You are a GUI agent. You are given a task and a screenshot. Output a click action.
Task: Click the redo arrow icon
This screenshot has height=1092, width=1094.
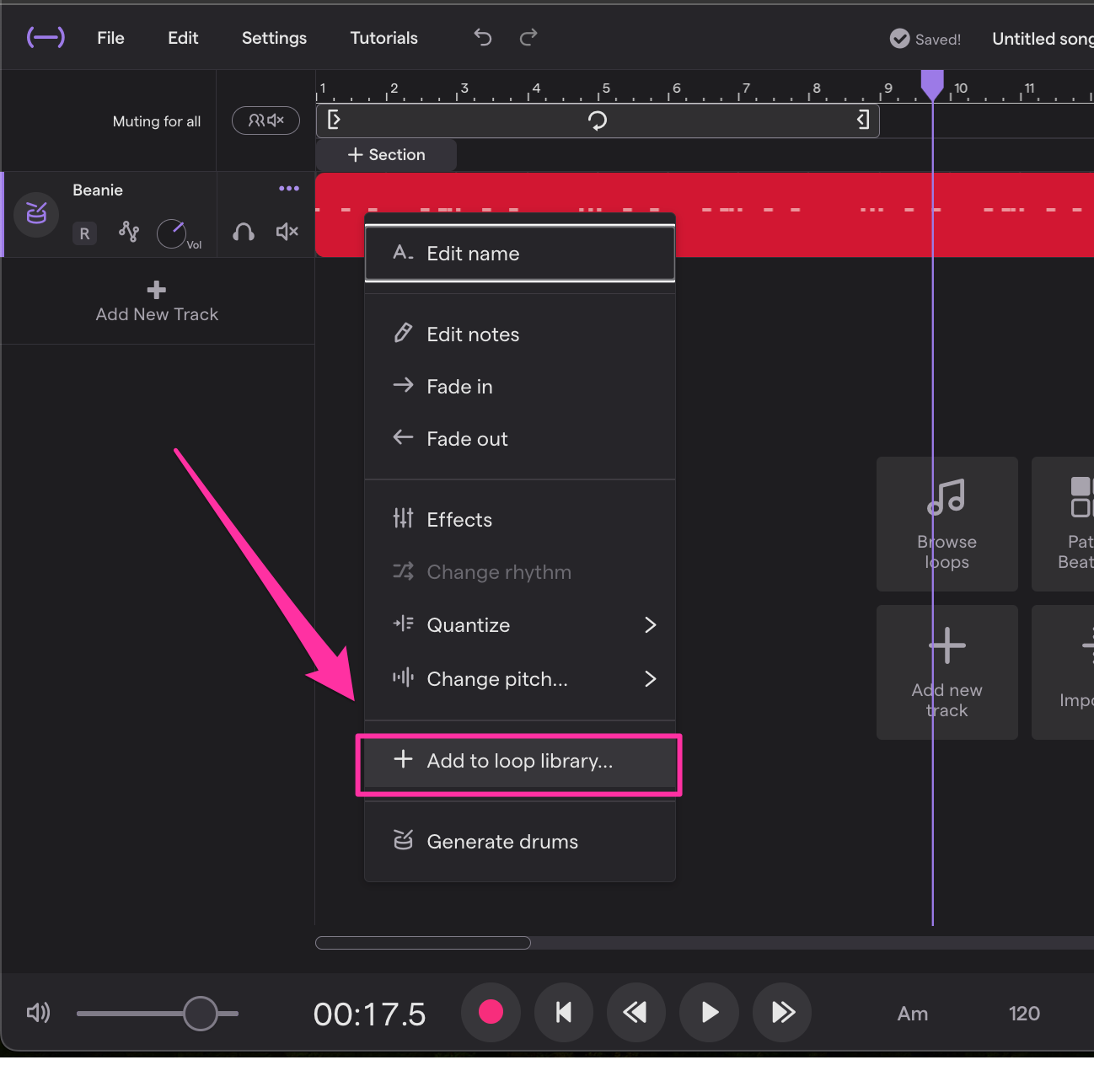point(528,37)
